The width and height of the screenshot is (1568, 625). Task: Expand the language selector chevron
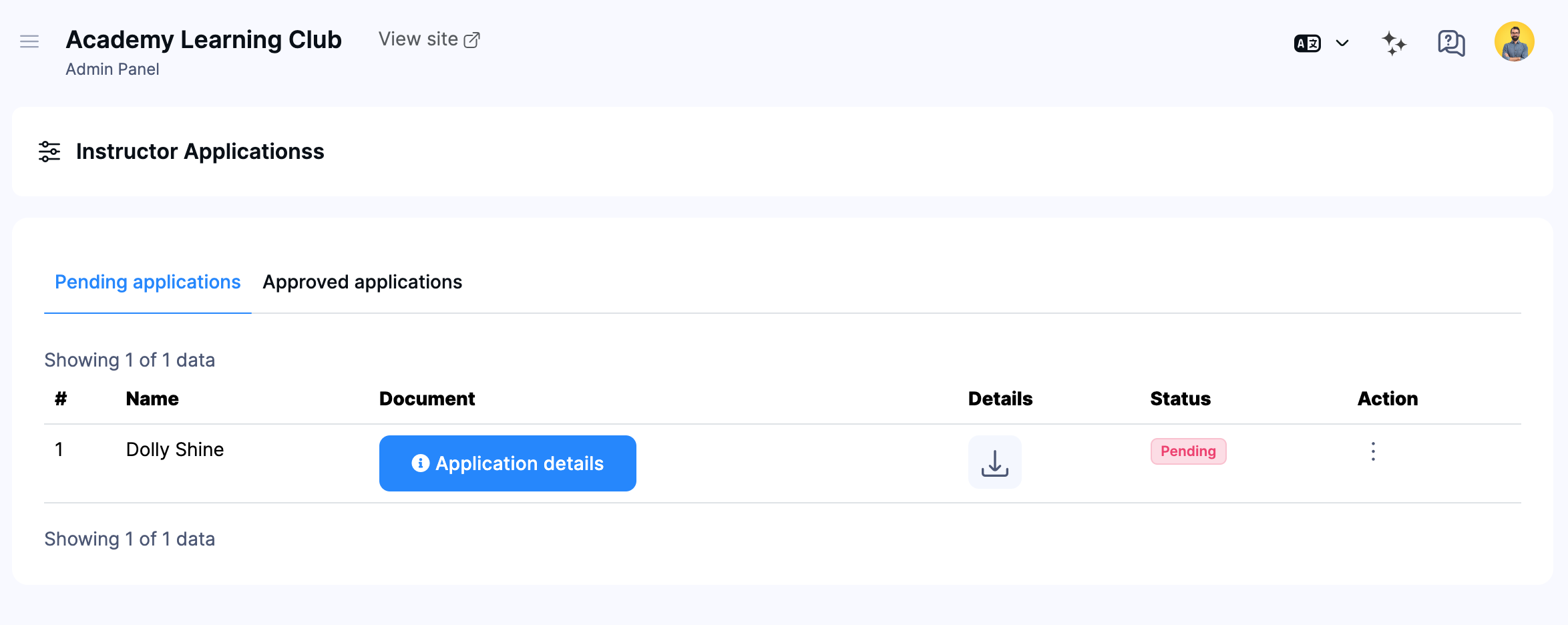(1342, 42)
